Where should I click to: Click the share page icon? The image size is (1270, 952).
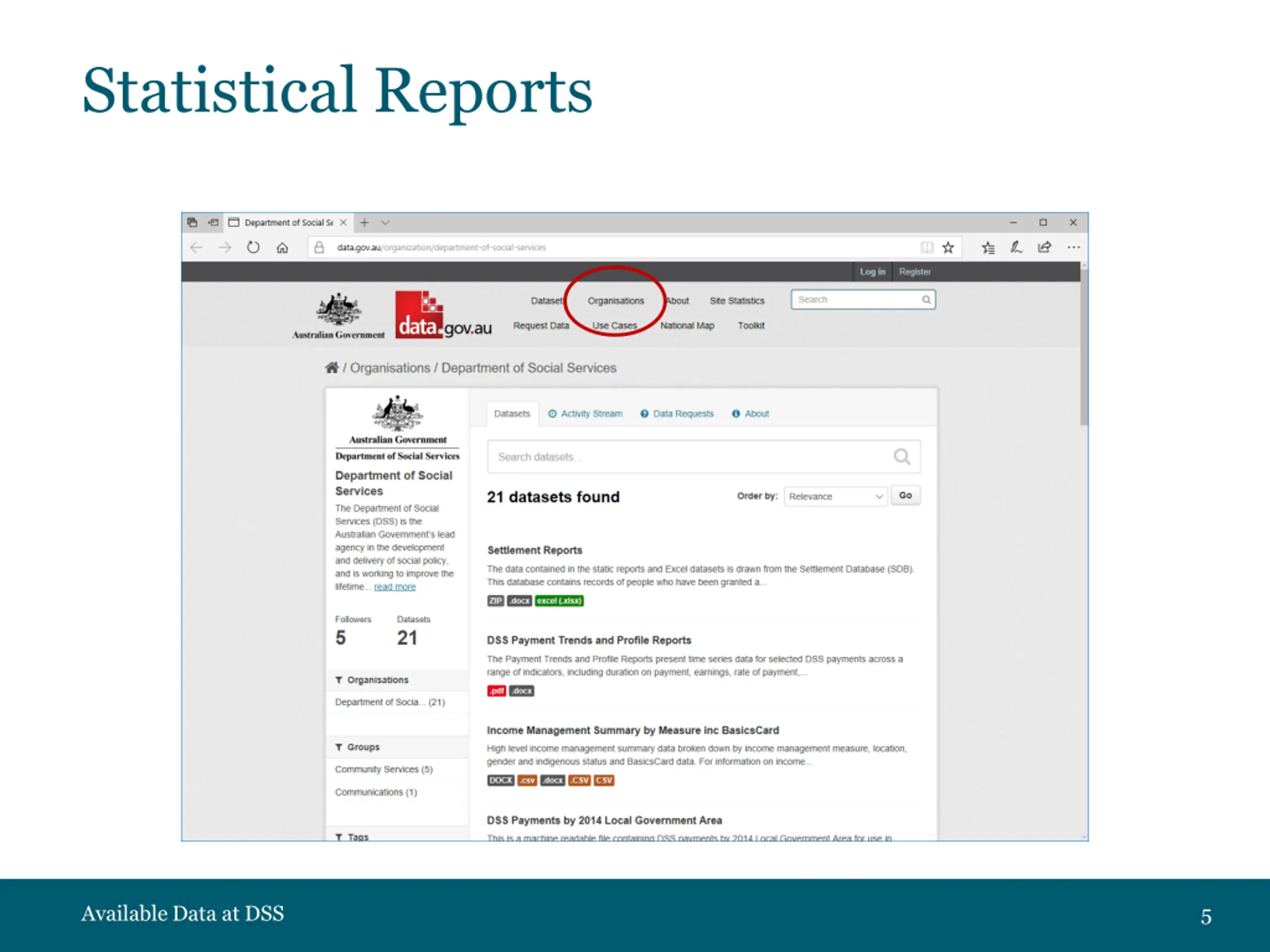[1044, 247]
